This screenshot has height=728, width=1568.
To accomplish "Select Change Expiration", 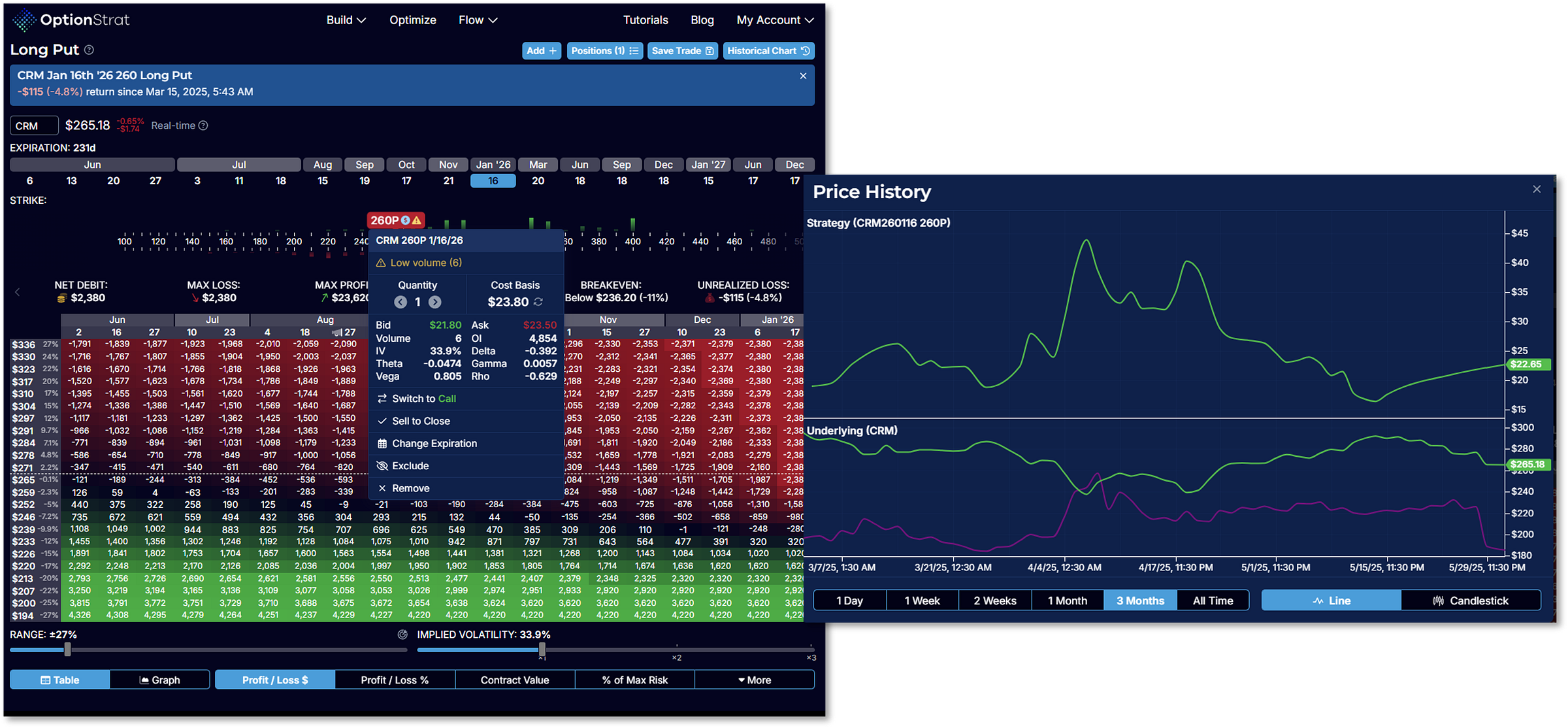I will click(x=466, y=444).
